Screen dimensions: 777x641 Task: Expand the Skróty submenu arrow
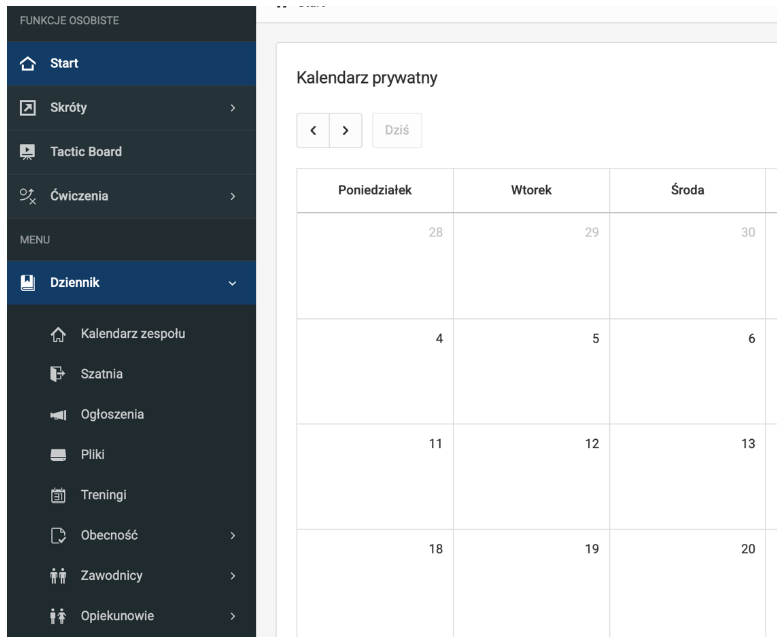[x=232, y=108]
